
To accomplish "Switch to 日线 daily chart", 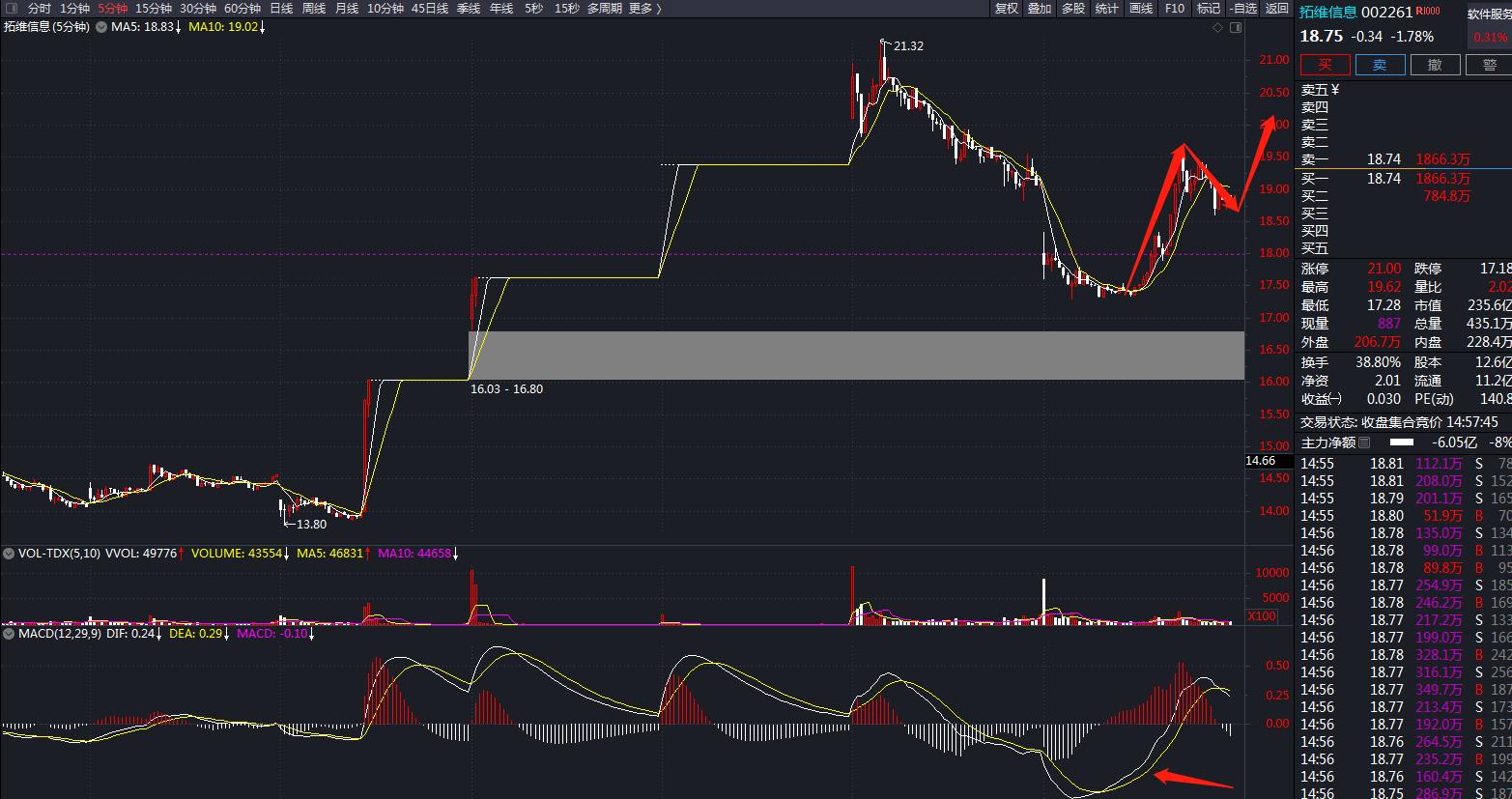I will click(281, 8).
